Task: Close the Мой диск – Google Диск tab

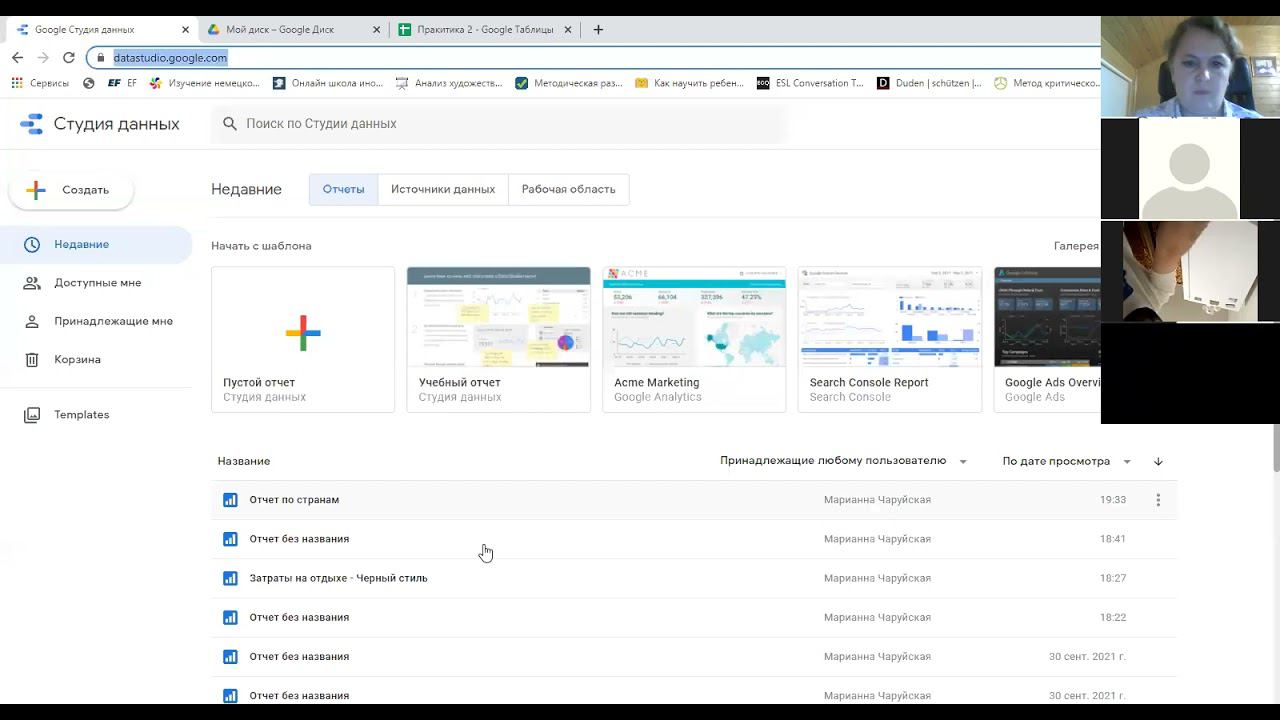Action: click(x=377, y=30)
